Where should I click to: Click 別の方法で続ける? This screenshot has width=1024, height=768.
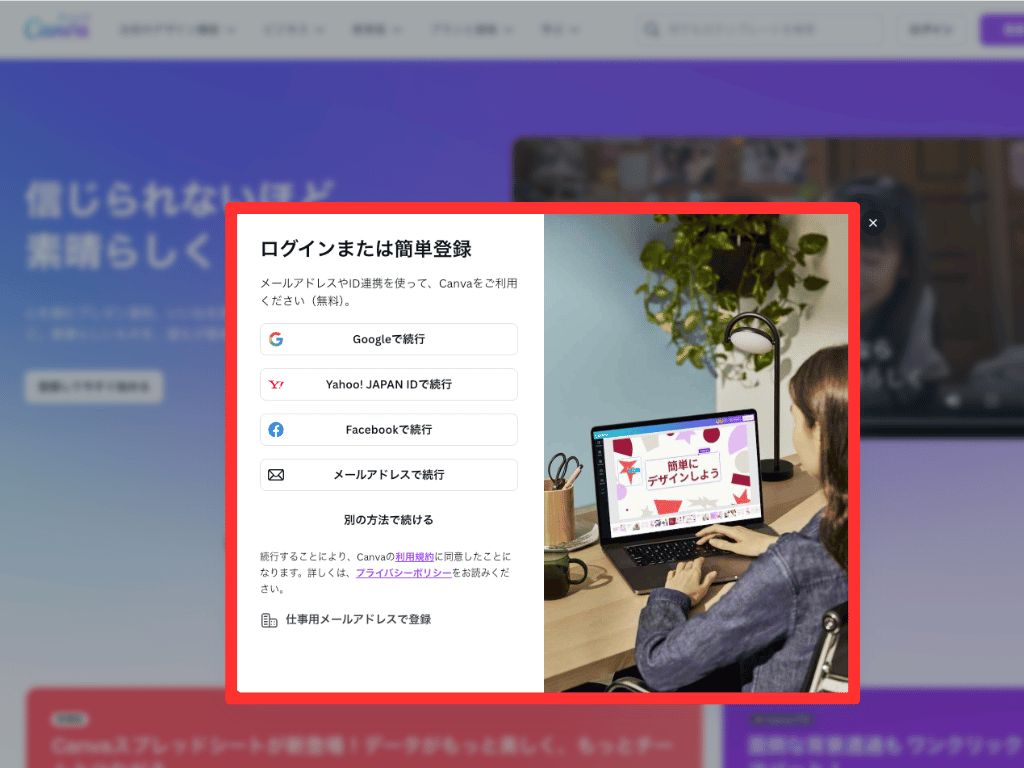click(x=389, y=520)
